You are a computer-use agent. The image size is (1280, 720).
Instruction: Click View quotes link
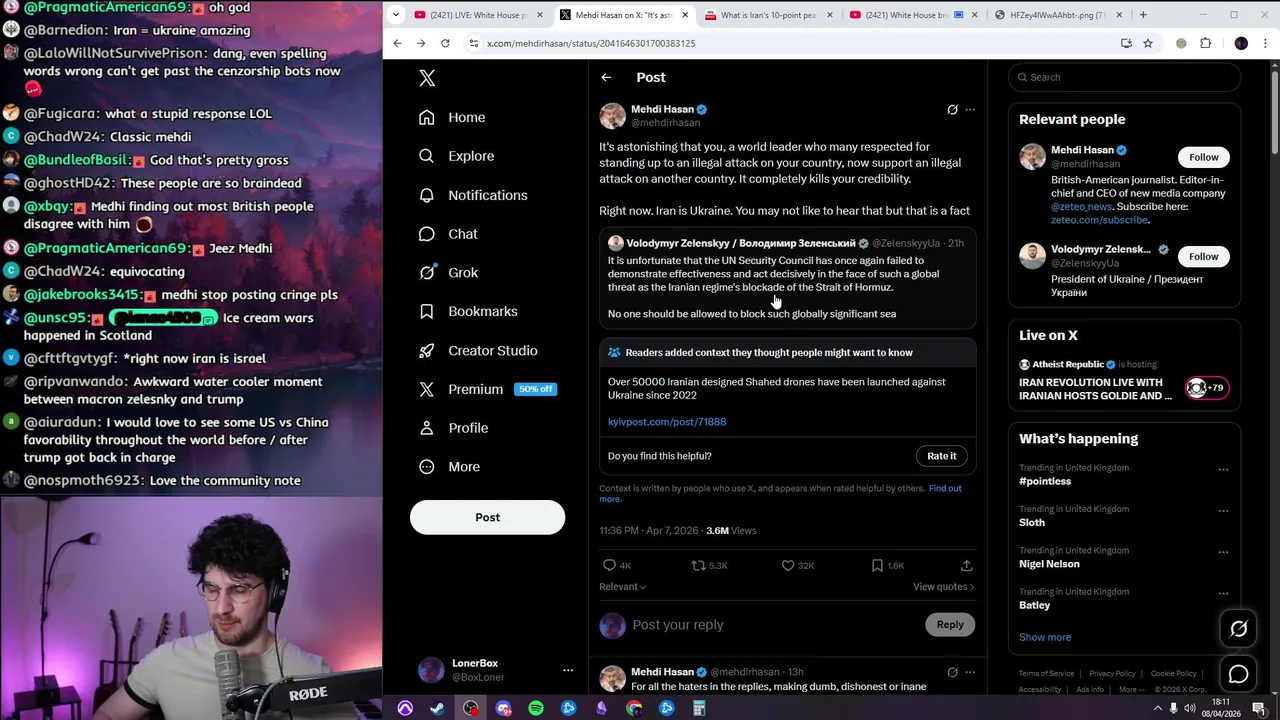[943, 587]
